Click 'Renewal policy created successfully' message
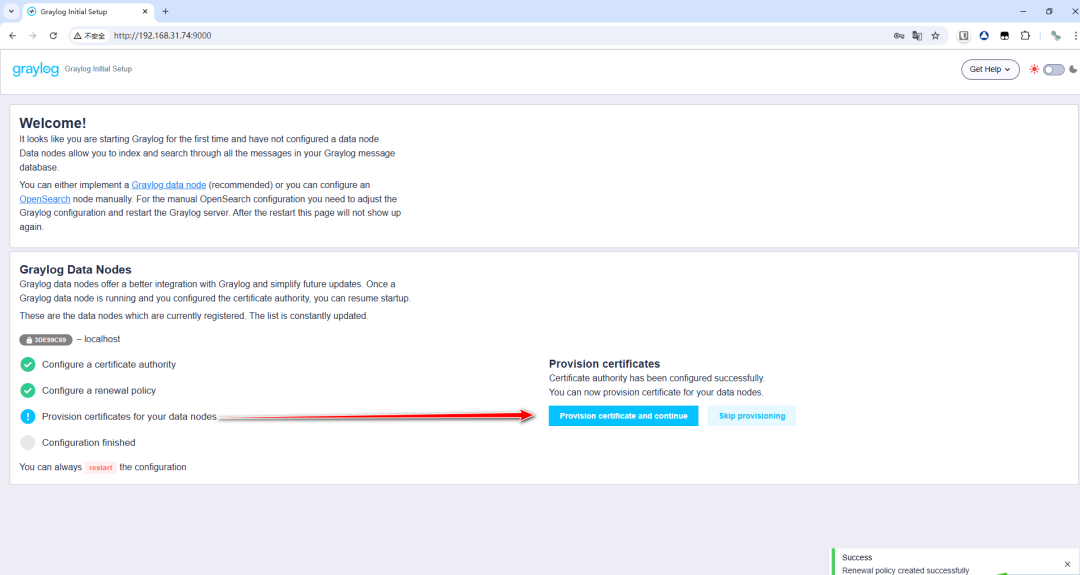 coord(905,571)
